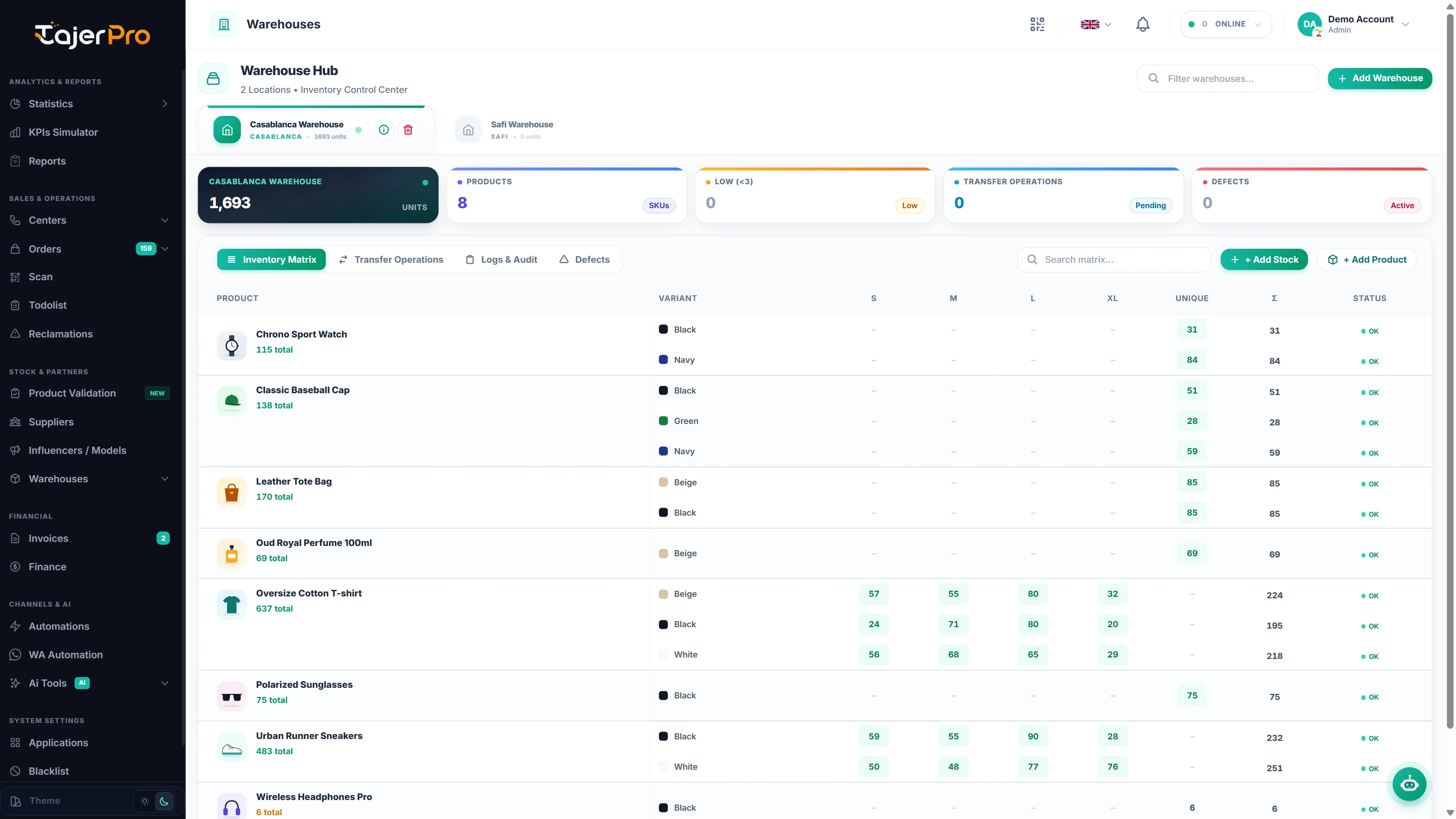Image resolution: width=1456 pixels, height=819 pixels.
Task: Delete Casablanca Warehouse with trash icon
Action: 408,130
